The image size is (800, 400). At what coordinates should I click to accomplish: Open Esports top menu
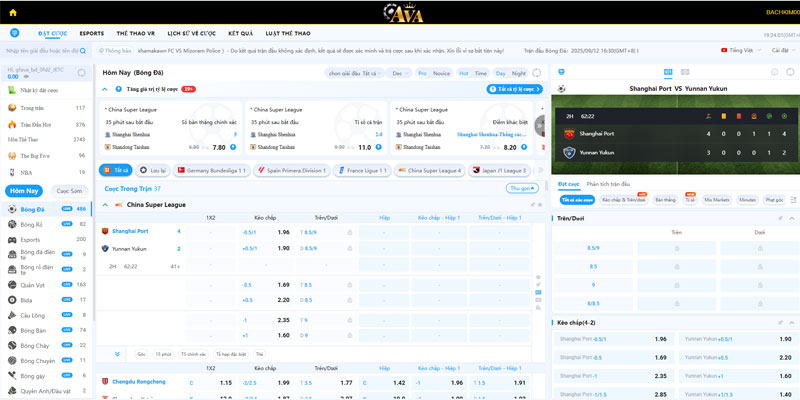tap(92, 34)
